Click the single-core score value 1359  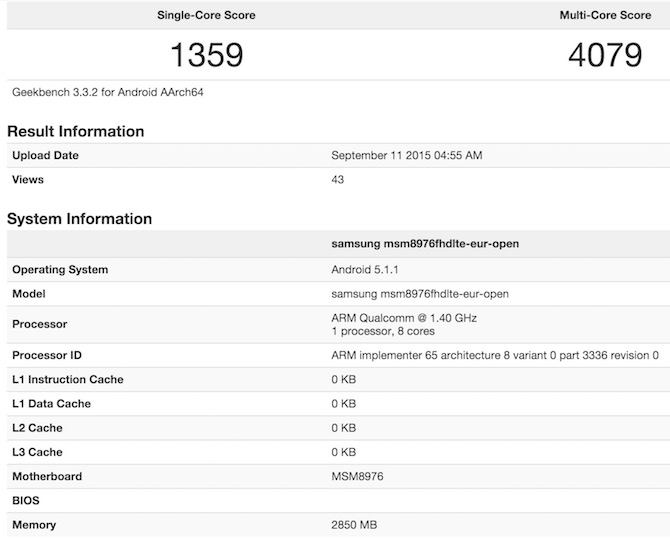click(x=206, y=53)
